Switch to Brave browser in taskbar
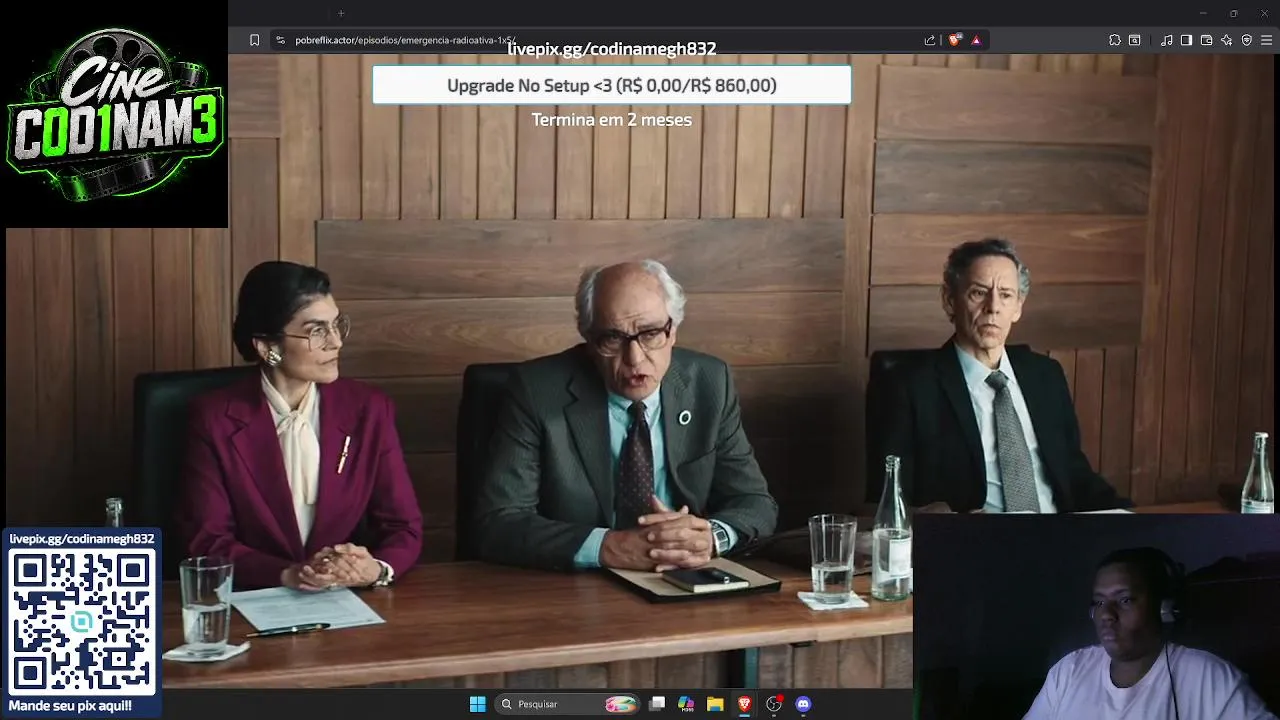This screenshot has width=1280, height=720. [744, 704]
